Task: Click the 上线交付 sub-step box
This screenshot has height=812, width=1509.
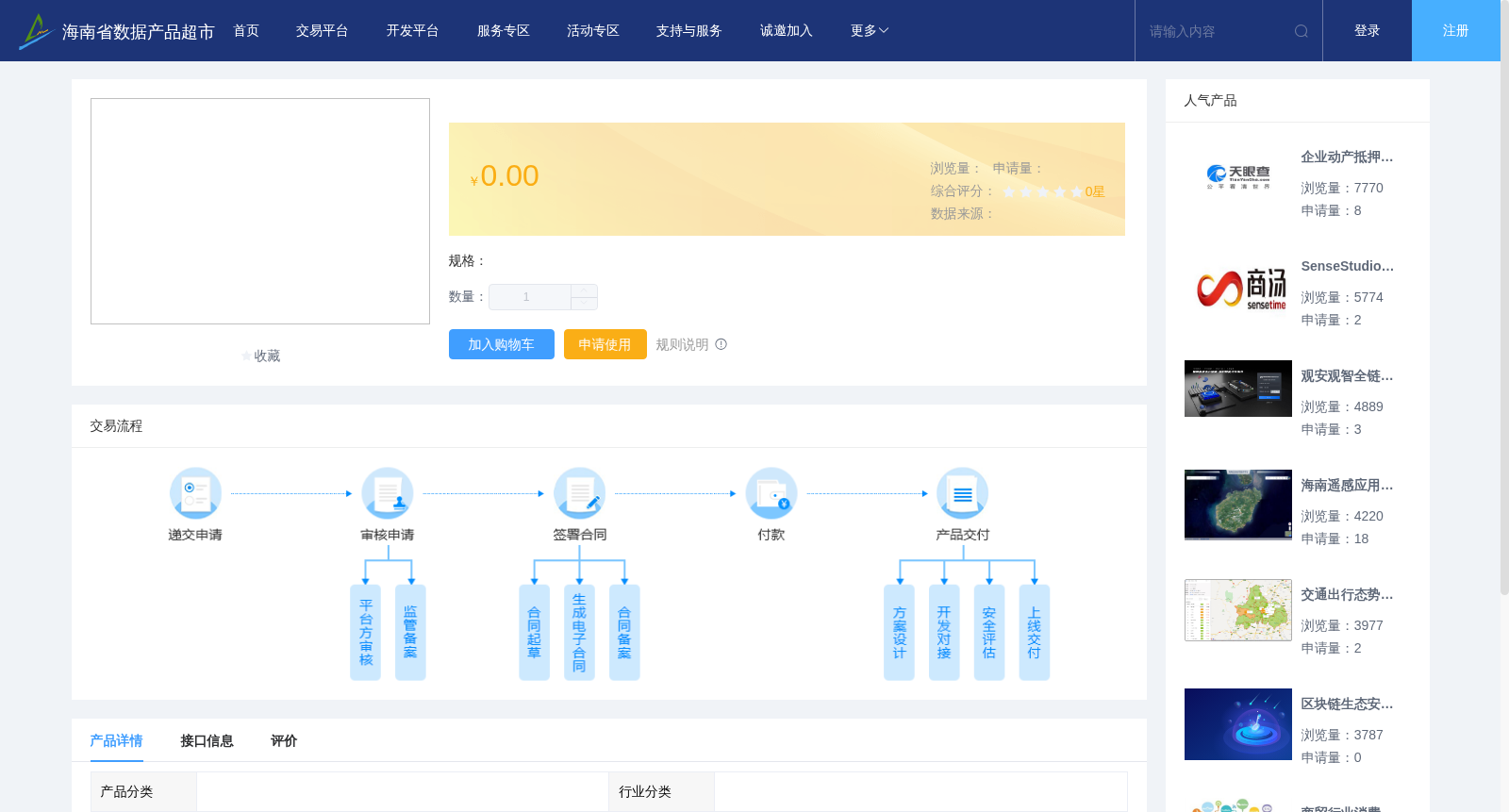Action: click(1035, 633)
